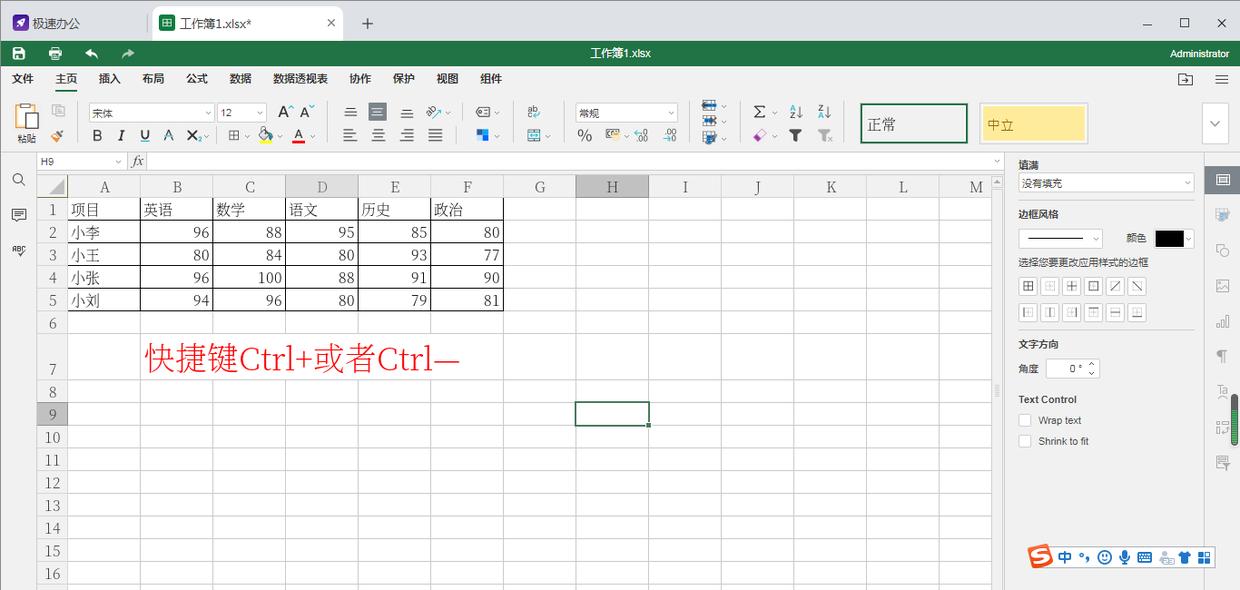The image size is (1240, 590).
Task: Click the format painter brush icon
Action: coord(58,136)
